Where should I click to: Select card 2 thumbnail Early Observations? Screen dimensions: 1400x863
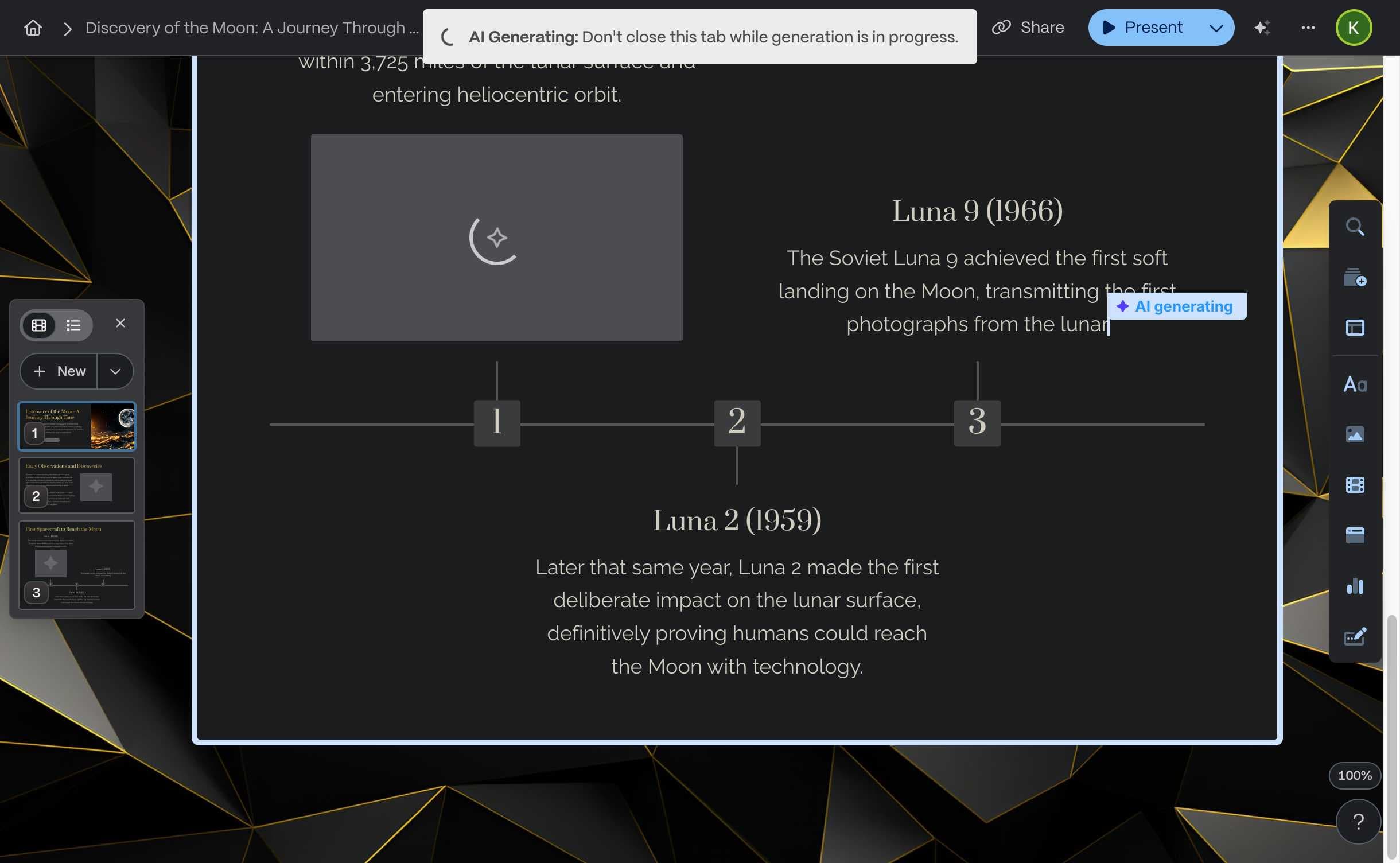pos(77,485)
